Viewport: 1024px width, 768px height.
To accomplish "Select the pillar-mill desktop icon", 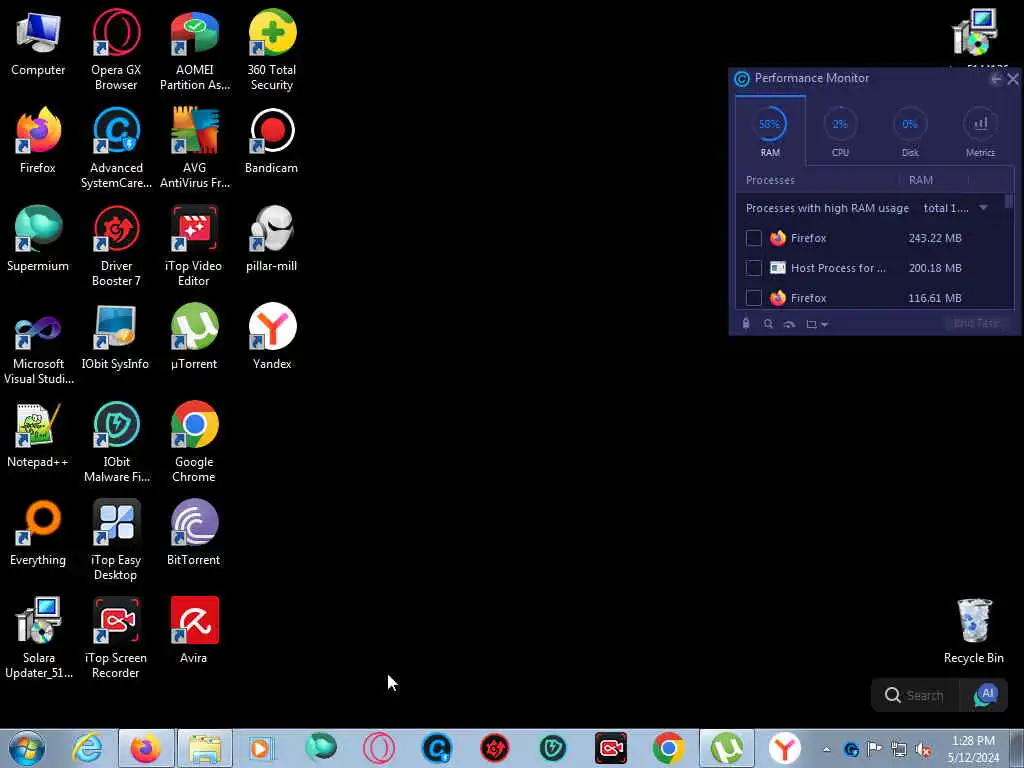I will click(272, 238).
